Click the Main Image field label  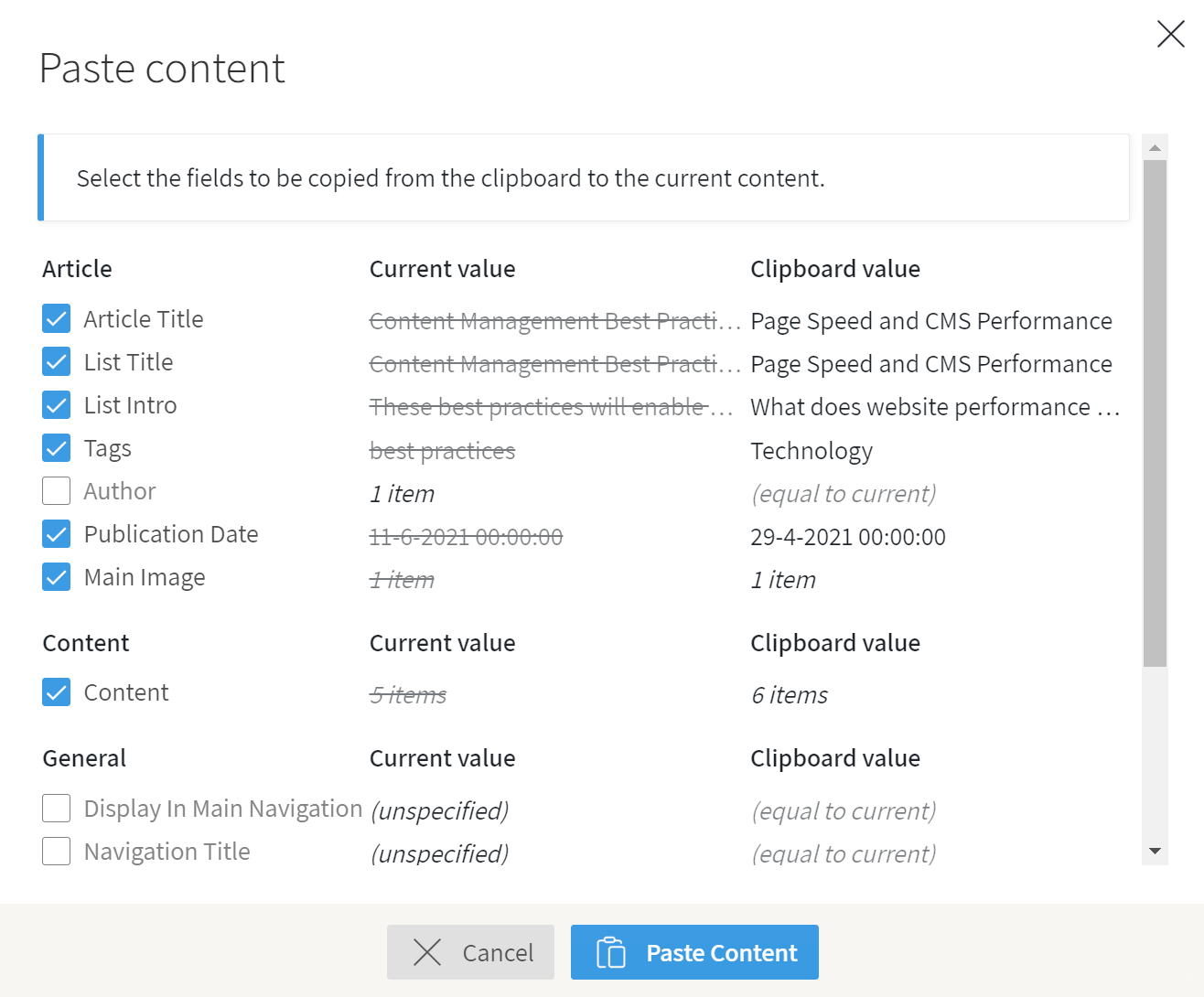click(x=145, y=577)
